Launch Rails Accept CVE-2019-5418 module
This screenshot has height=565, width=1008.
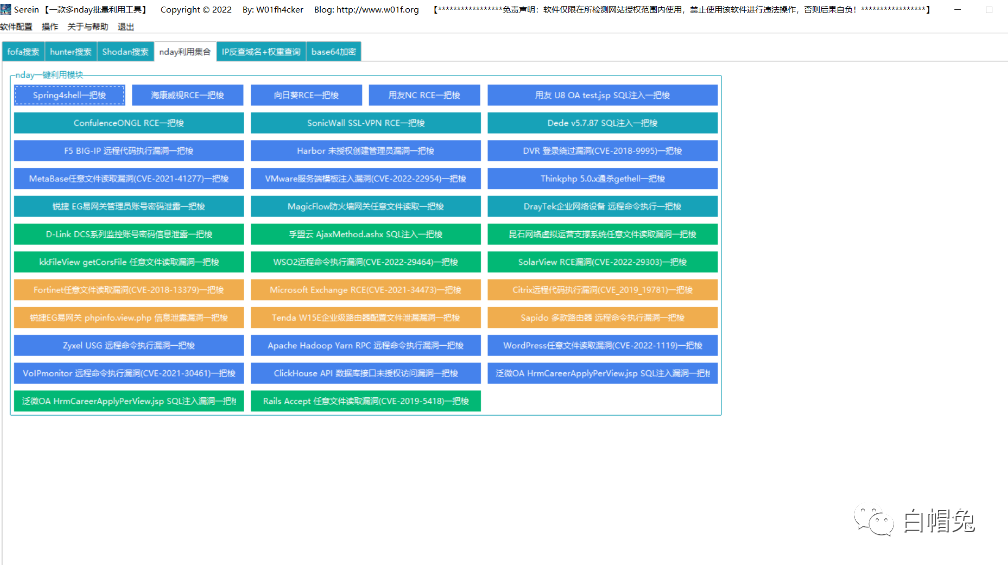366,400
